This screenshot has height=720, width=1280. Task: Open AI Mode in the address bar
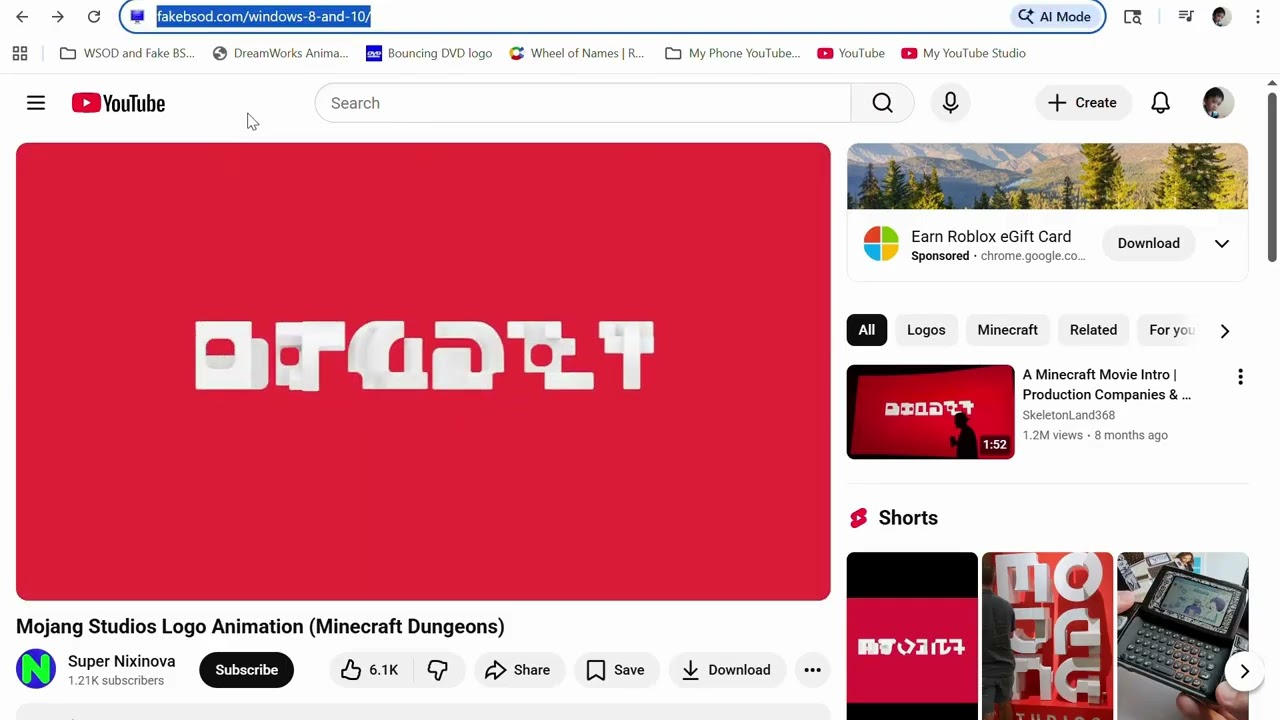coord(1055,17)
